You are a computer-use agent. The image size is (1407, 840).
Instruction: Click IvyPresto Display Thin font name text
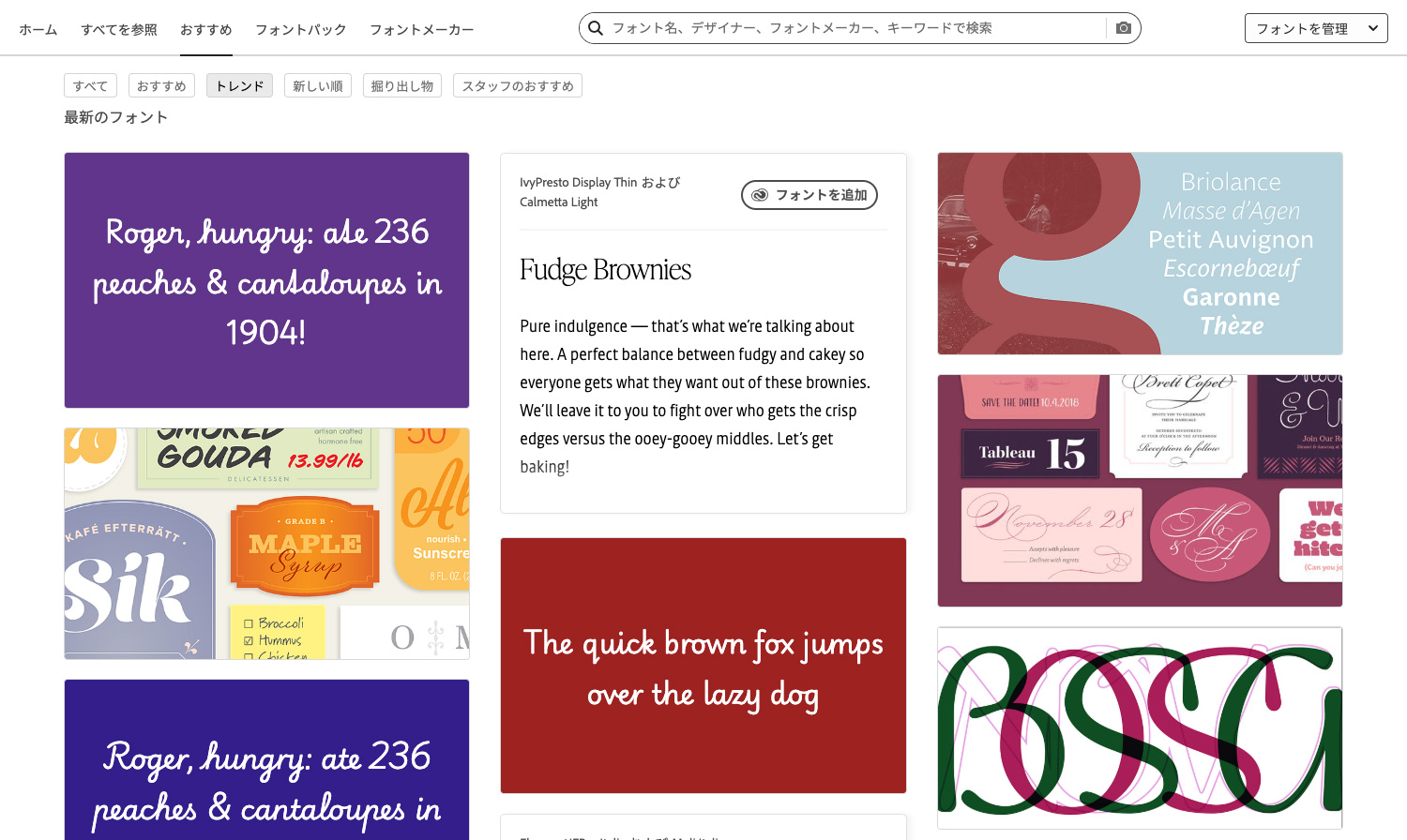click(x=579, y=183)
